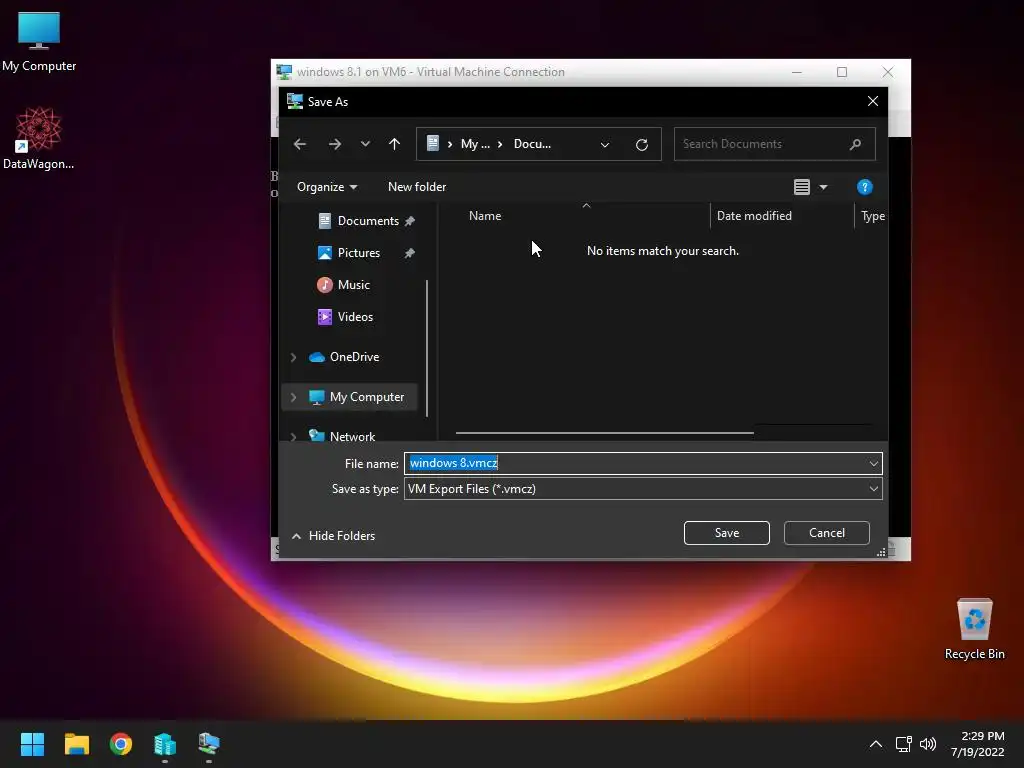Click the navigation pane scrollbar
Image resolution: width=1024 pixels, height=768 pixels.
coord(427,347)
